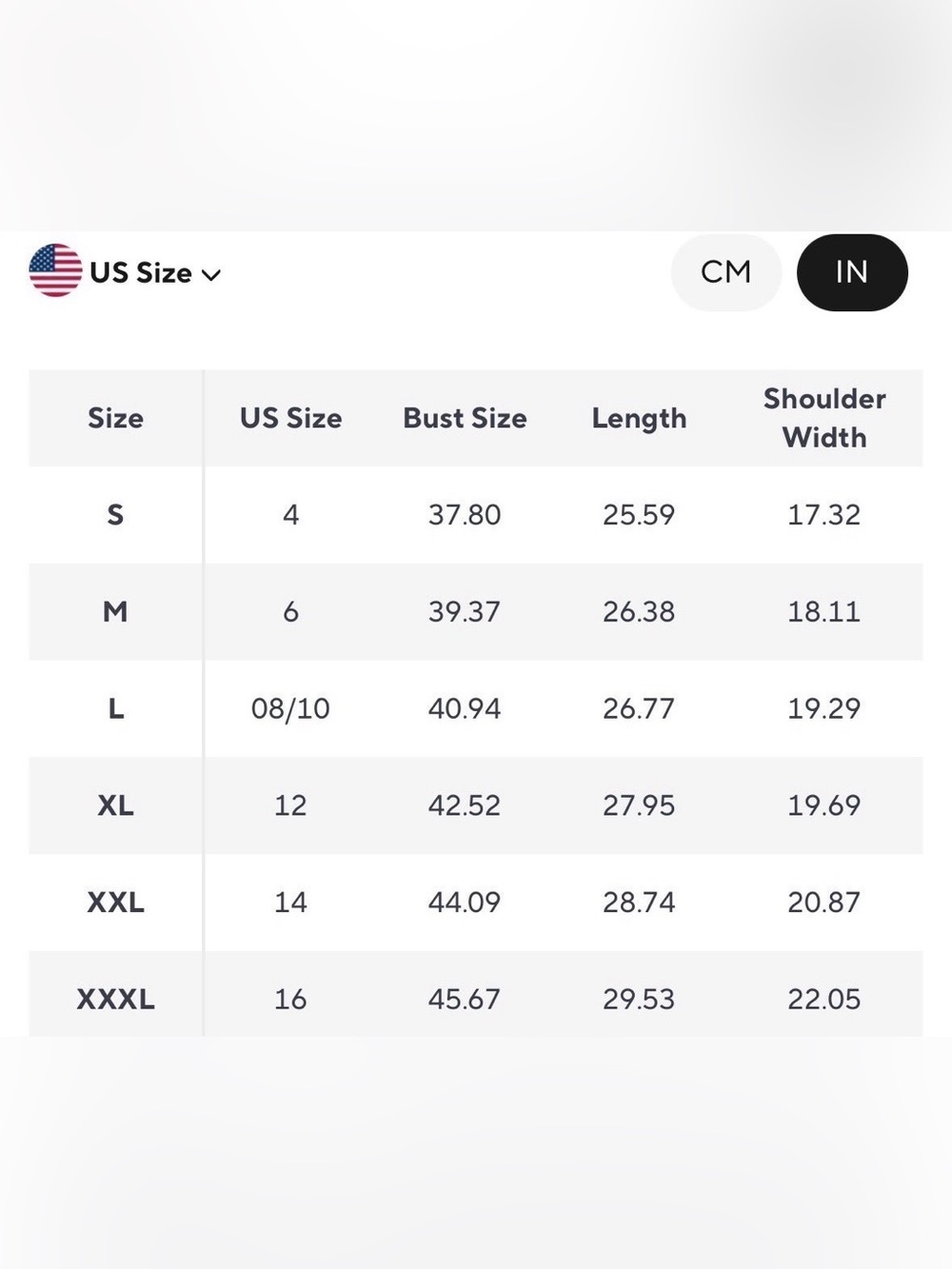Select the XL size row label
Image resolution: width=952 pixels, height=1269 pixels.
(115, 805)
